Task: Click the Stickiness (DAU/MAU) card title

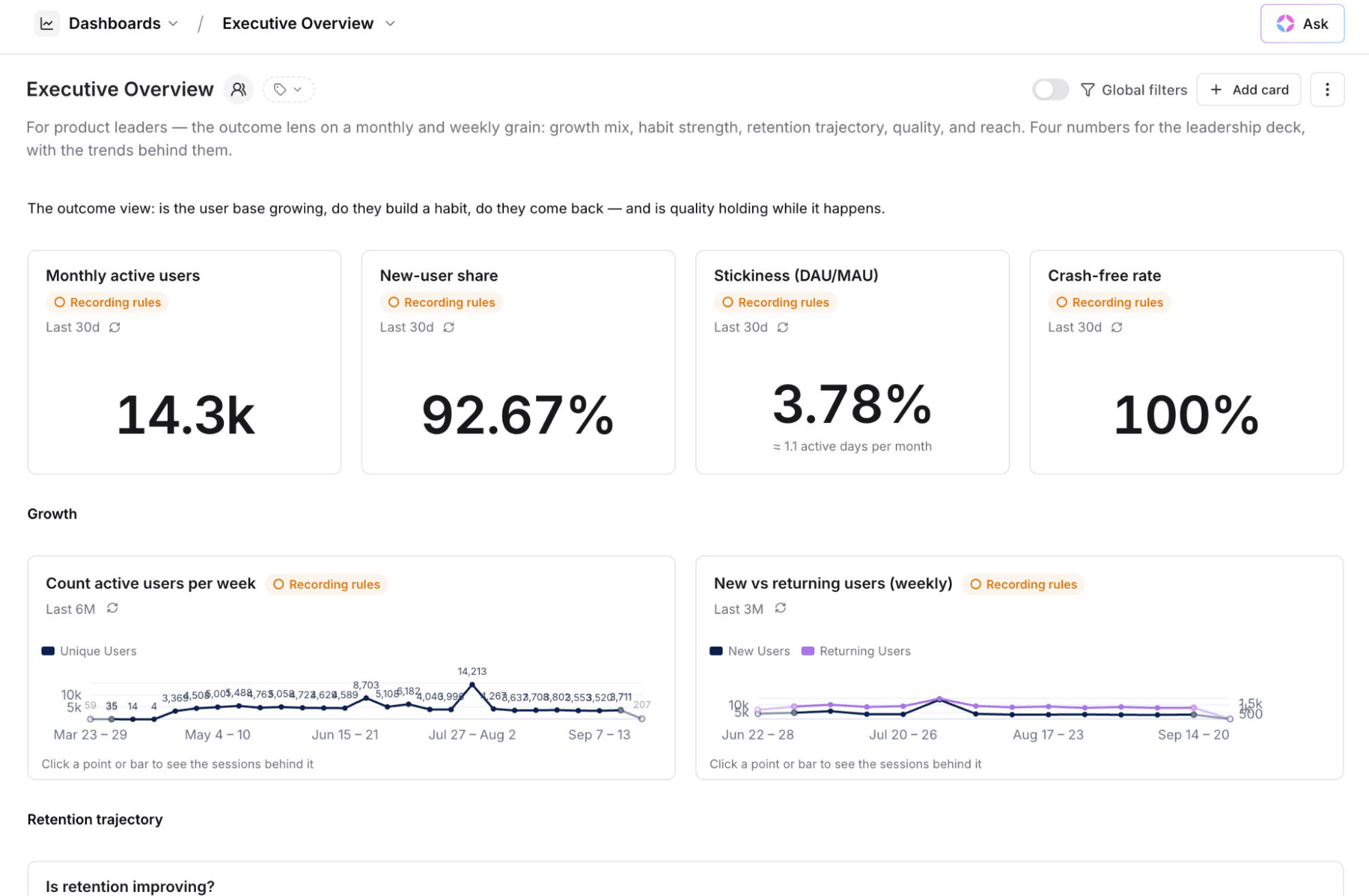Action: click(x=796, y=276)
